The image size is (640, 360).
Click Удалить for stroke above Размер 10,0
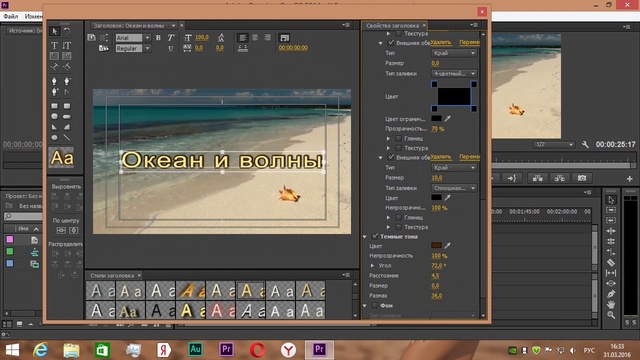point(441,157)
